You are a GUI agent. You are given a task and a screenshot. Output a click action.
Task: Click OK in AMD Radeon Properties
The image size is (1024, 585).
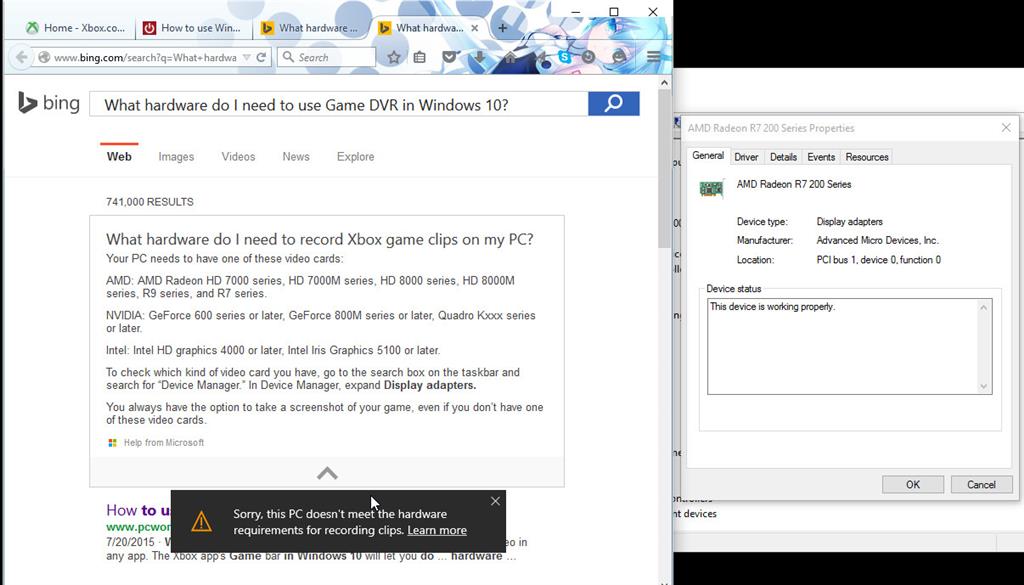(912, 484)
